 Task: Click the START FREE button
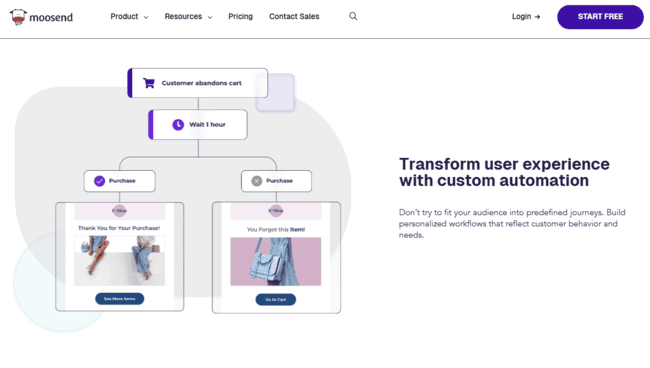point(600,17)
